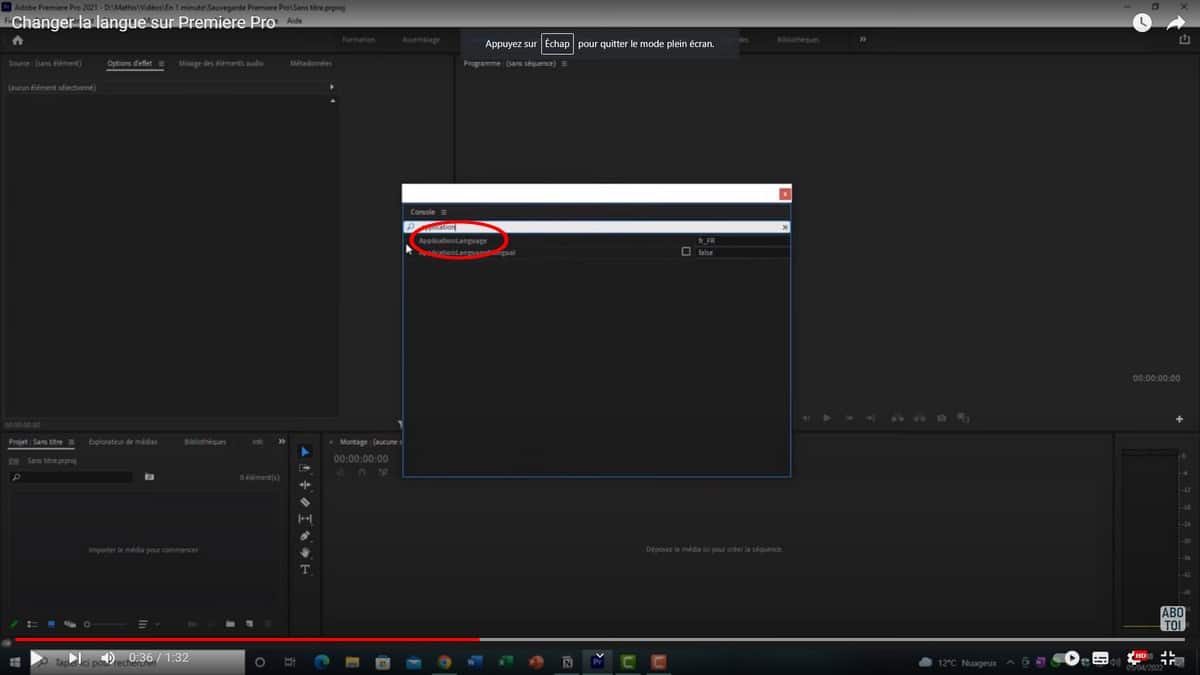Screen dimensions: 1200x675
Task: Exit fullscreen mode in video player
Action: pyautogui.click(x=1168, y=658)
